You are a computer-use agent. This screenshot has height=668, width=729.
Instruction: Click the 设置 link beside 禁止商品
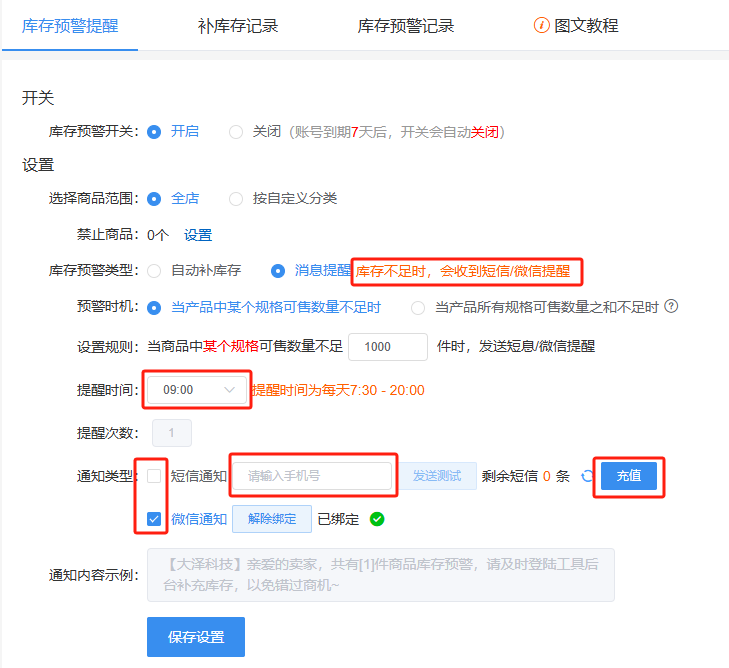pos(198,235)
